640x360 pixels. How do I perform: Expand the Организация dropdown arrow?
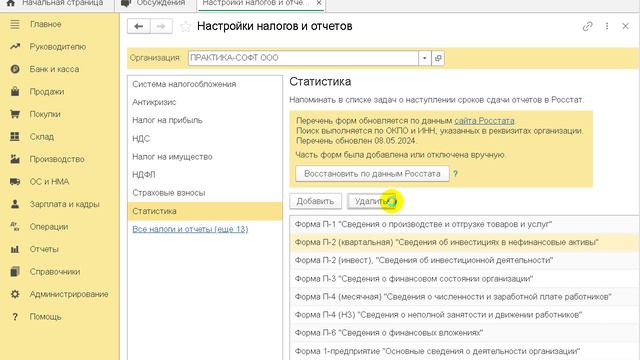(x=424, y=58)
